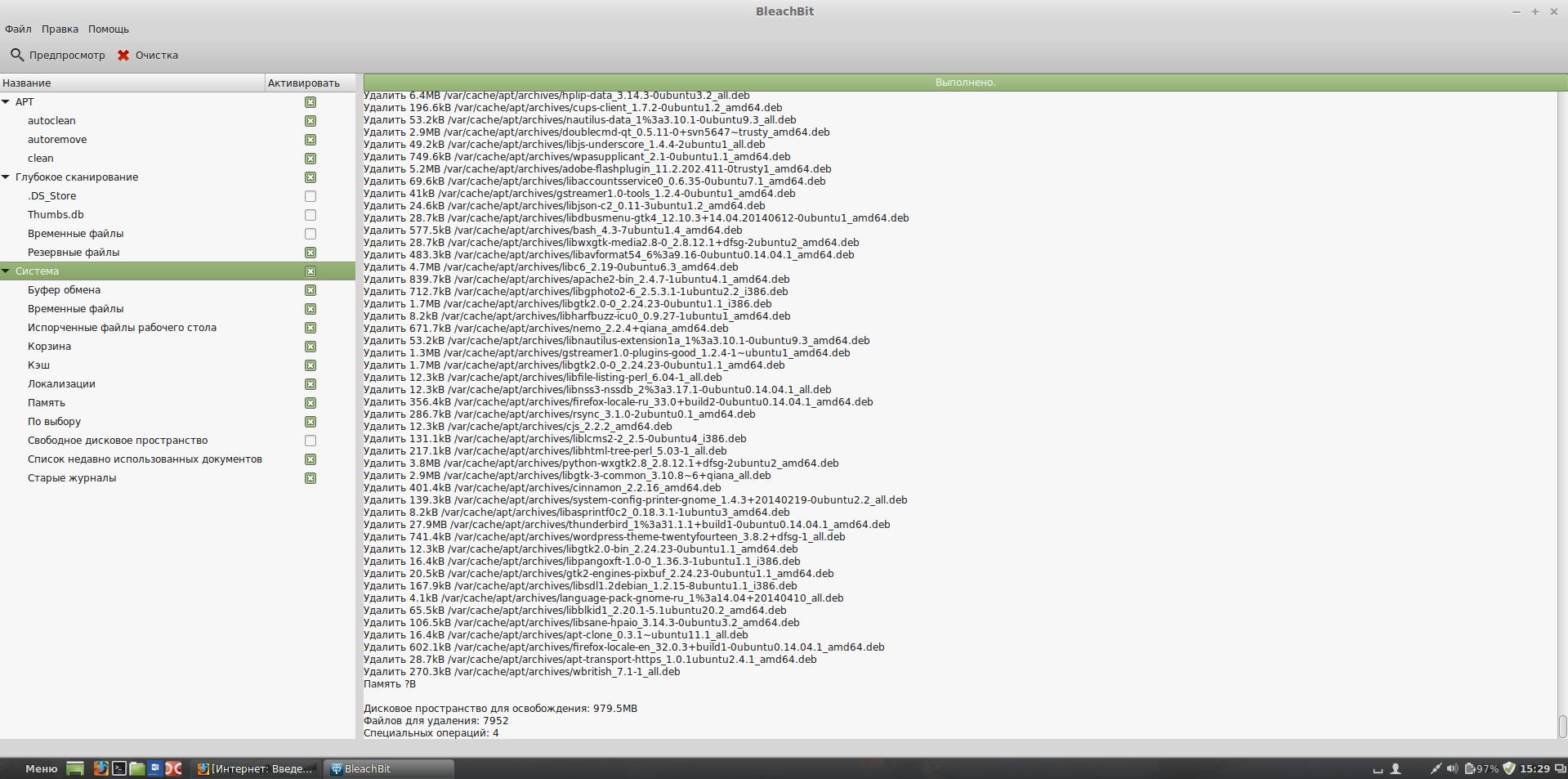Select Временные файлы under Система
1568x779 pixels.
[x=75, y=309]
